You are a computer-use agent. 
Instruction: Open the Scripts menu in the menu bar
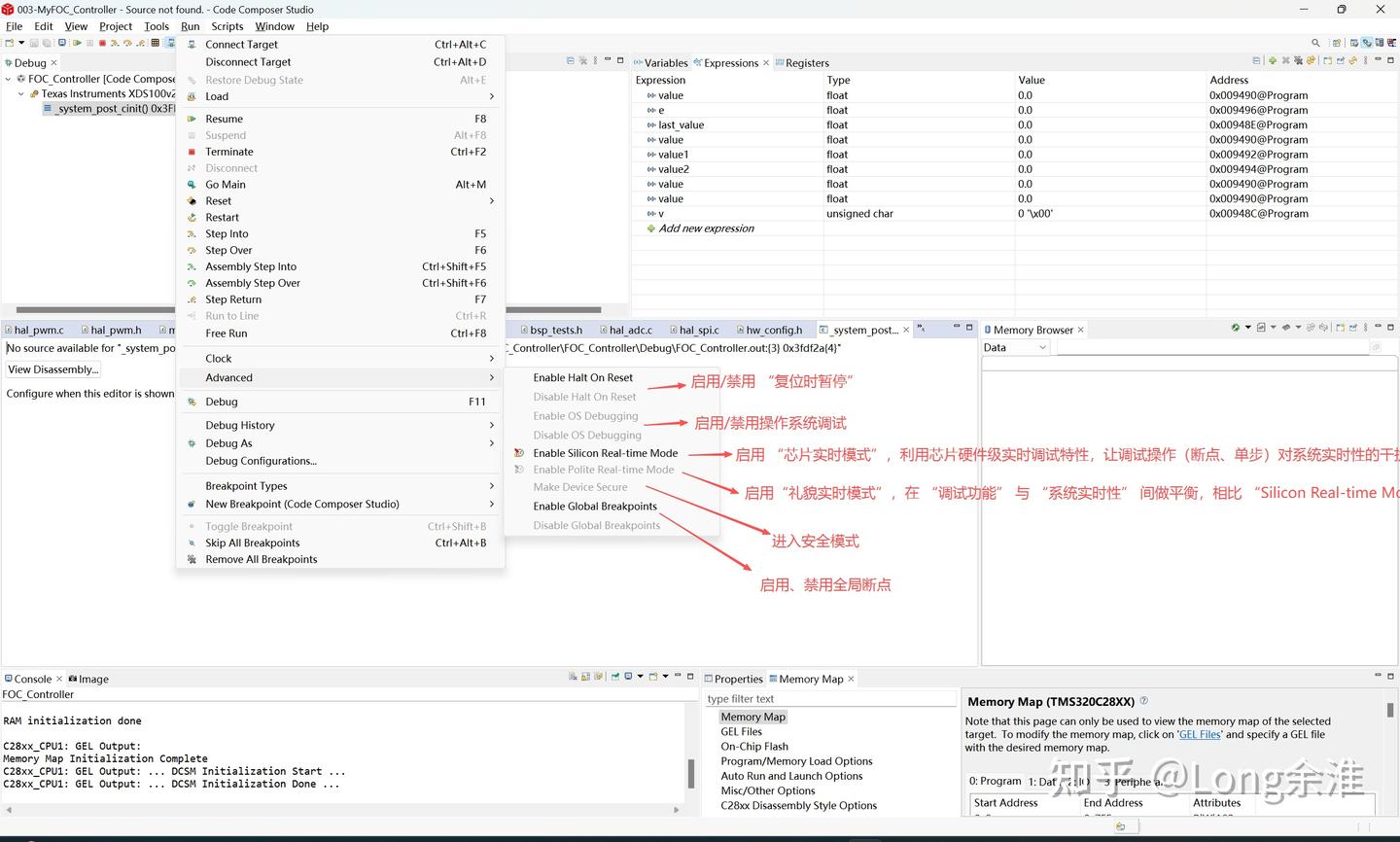pyautogui.click(x=227, y=26)
